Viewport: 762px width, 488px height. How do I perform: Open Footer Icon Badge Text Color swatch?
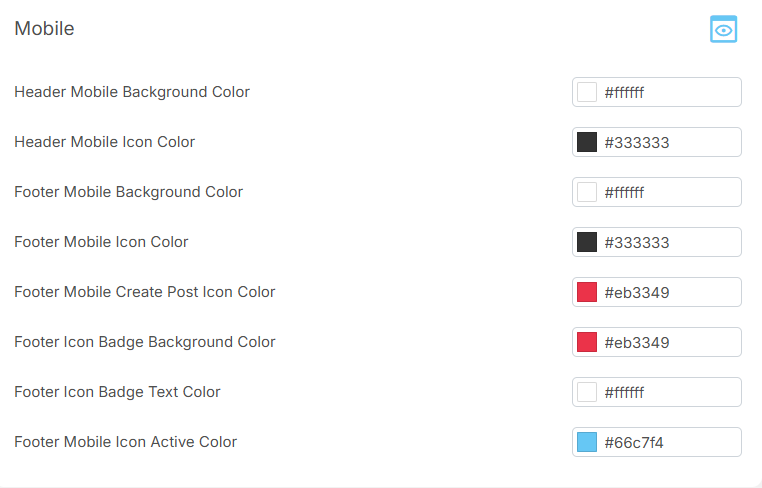tap(587, 392)
